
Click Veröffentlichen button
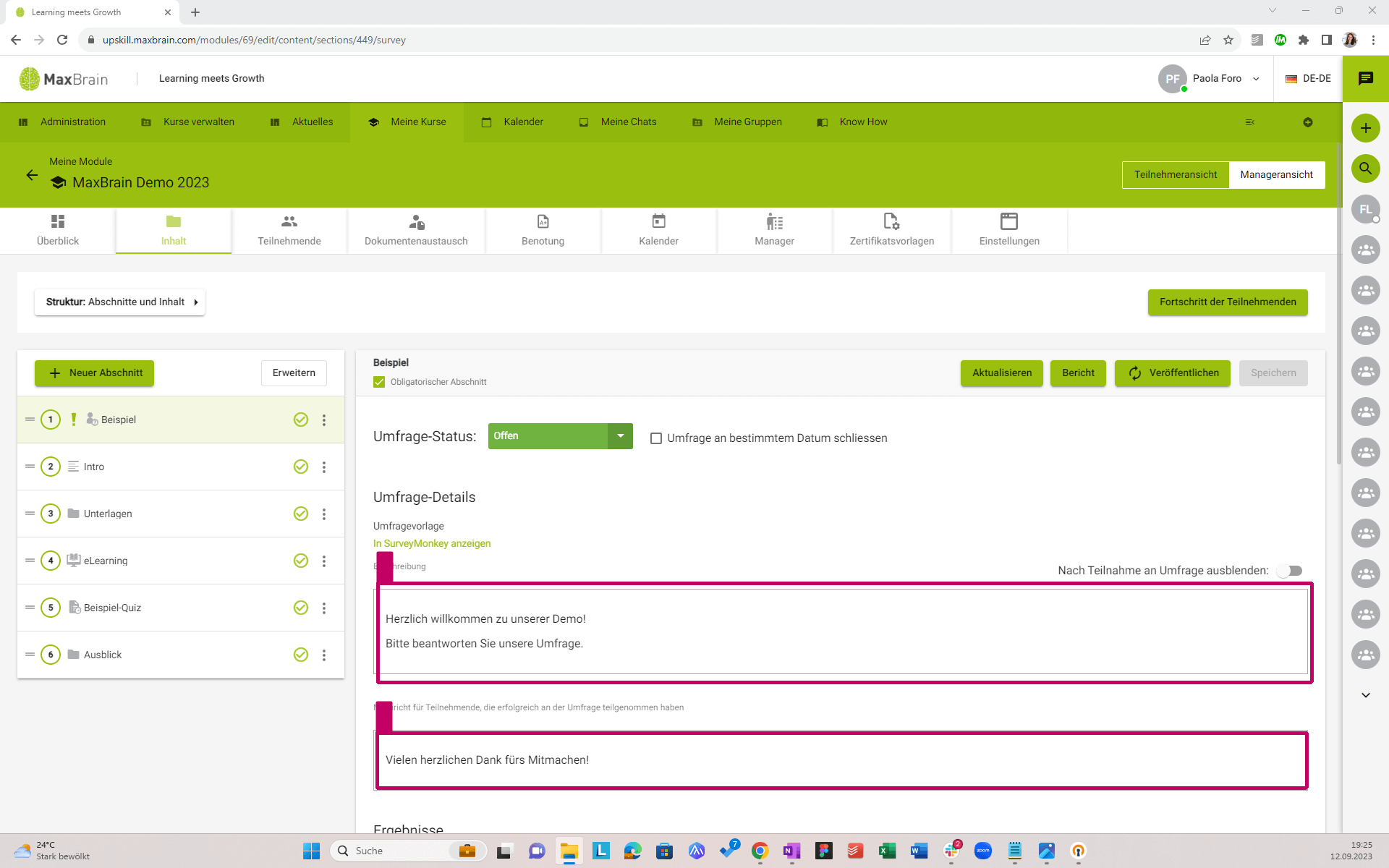[1173, 373]
